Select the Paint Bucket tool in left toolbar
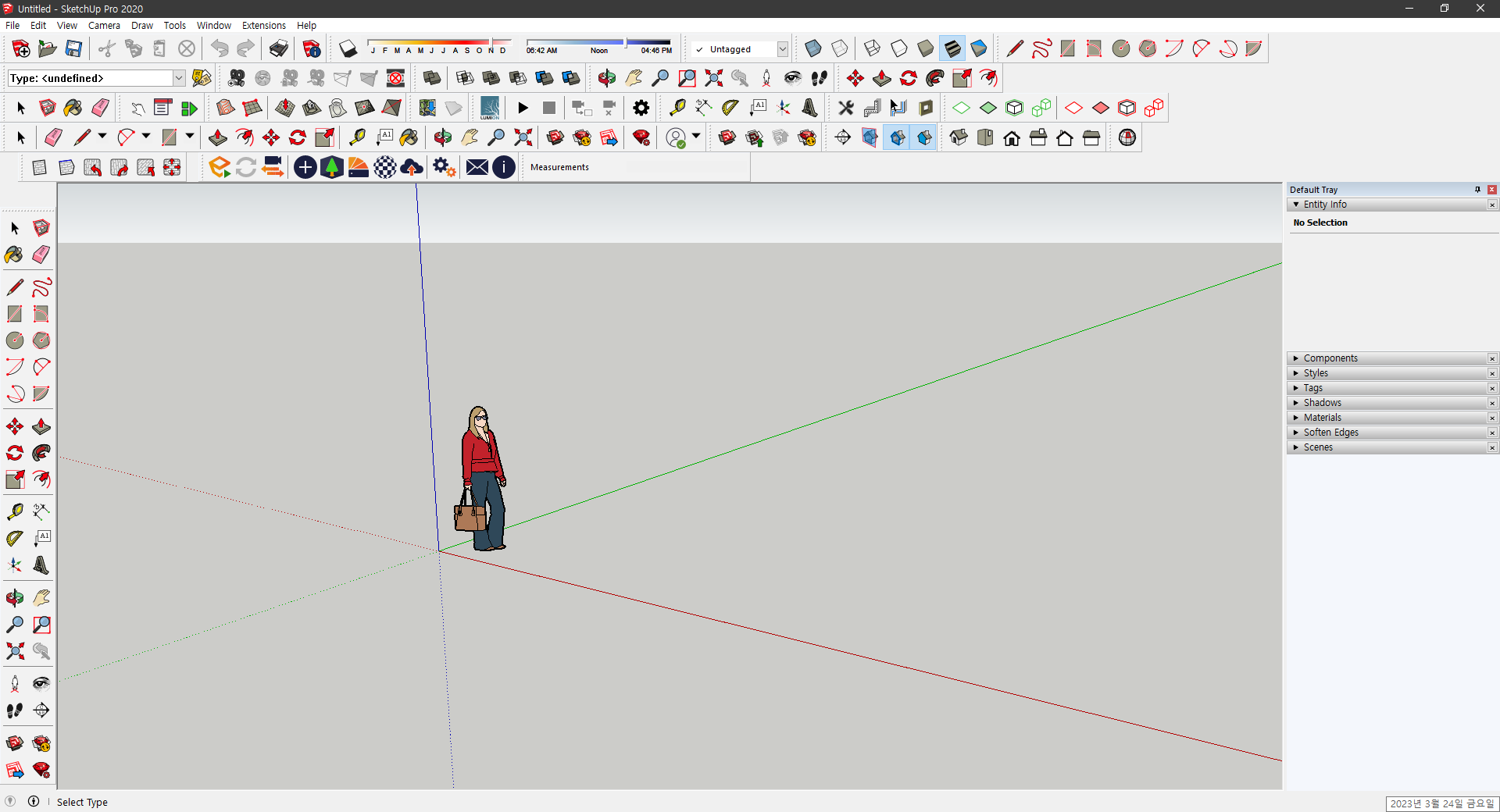1500x812 pixels. click(x=14, y=255)
